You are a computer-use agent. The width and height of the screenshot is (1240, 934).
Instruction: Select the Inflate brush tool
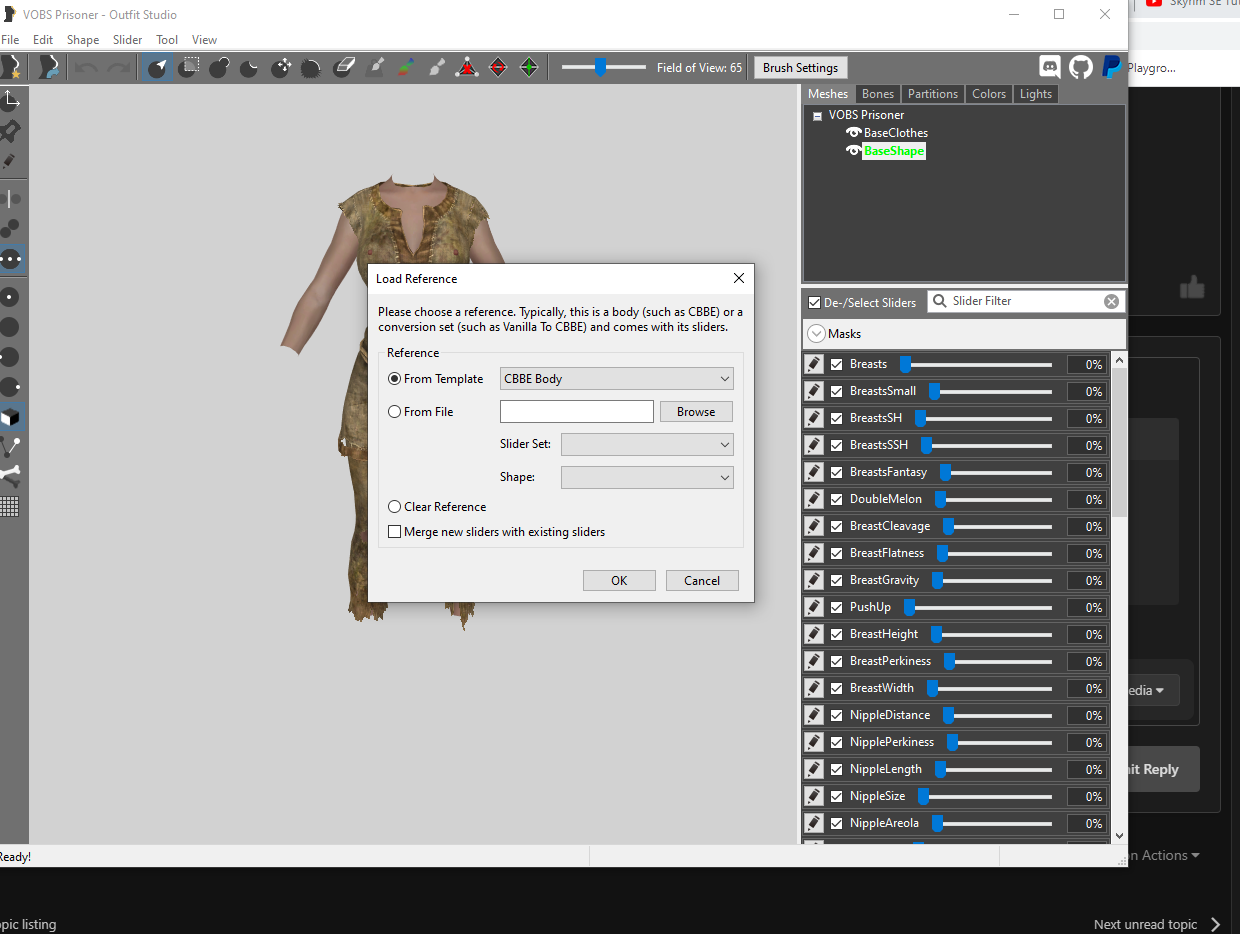[220, 67]
